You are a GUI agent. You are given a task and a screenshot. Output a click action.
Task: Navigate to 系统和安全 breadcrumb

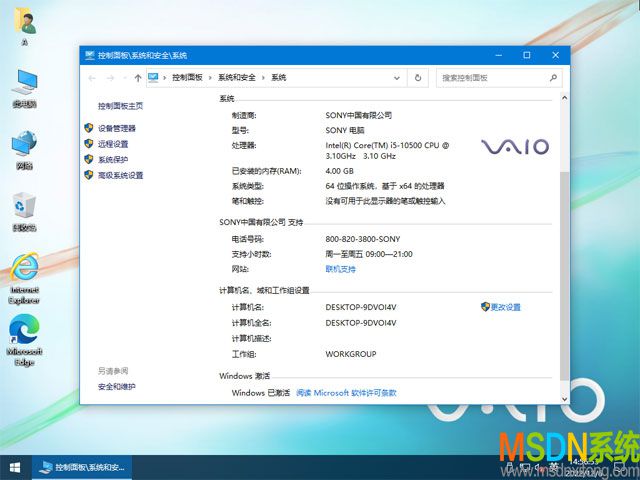(237, 77)
